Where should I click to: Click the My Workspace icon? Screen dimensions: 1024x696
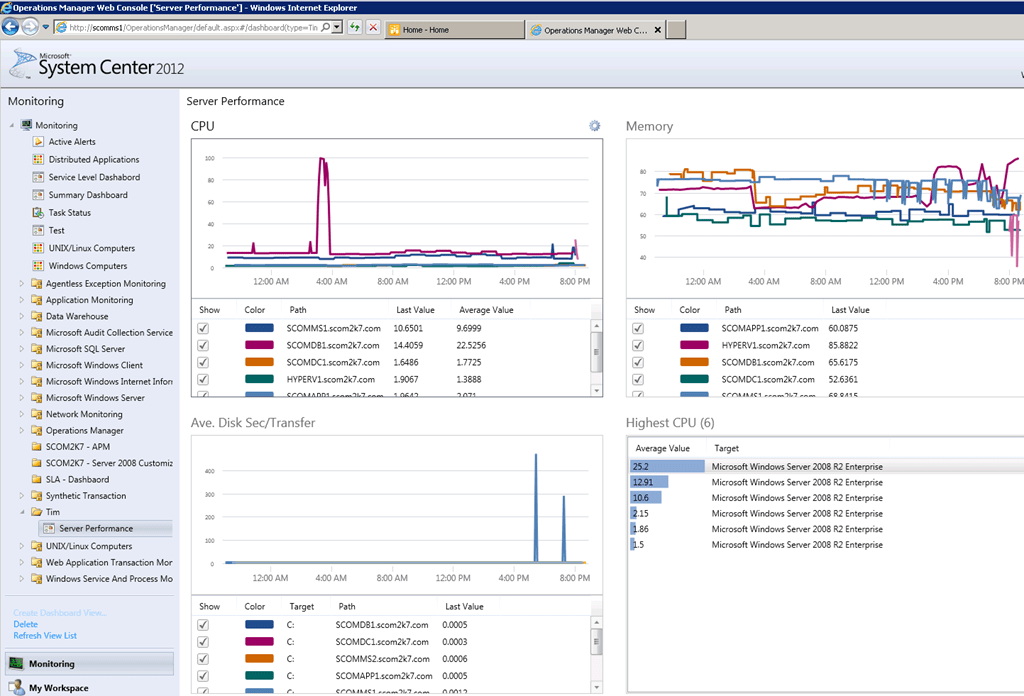coord(16,688)
